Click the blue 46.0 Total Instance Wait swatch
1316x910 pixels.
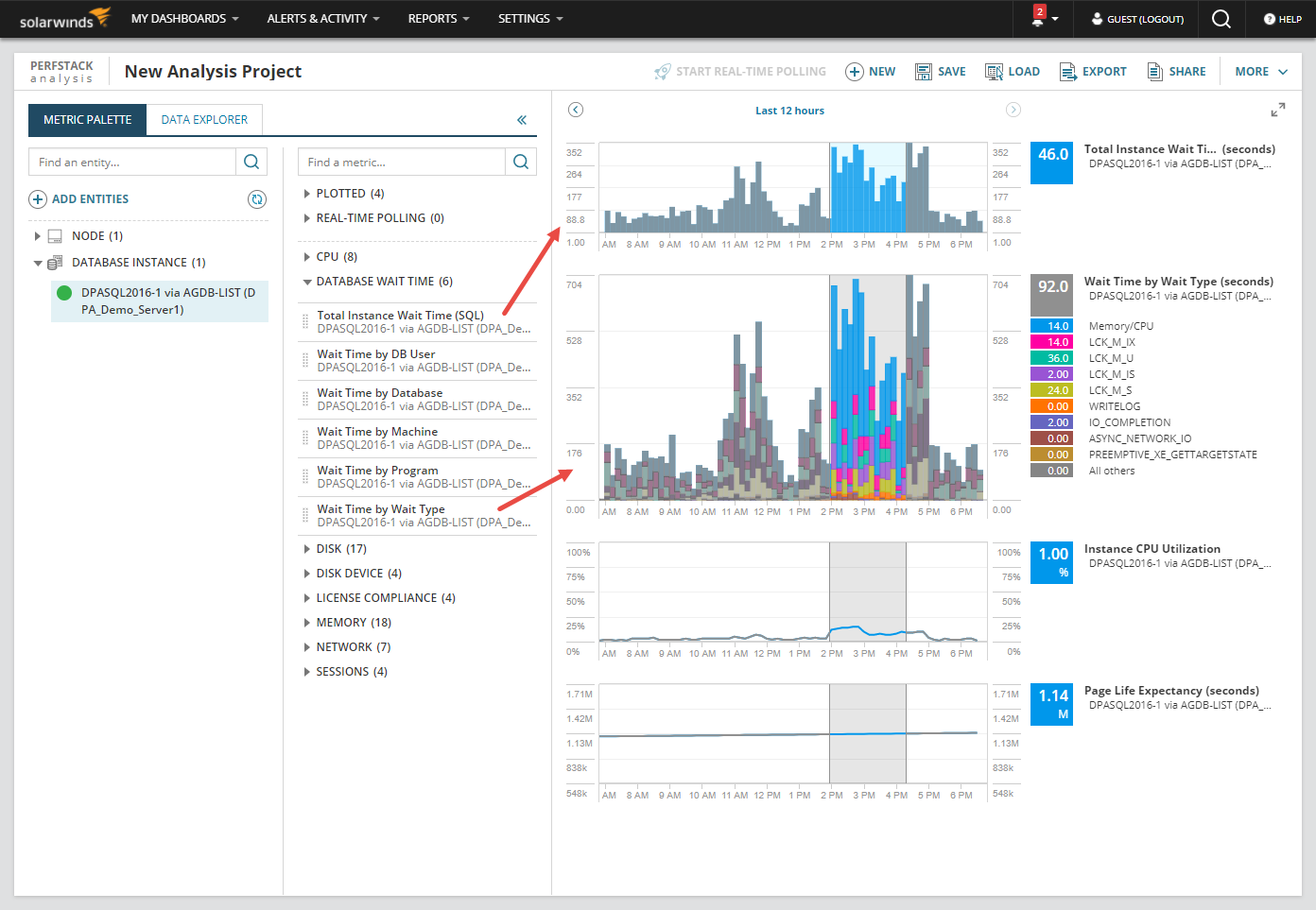(x=1051, y=163)
